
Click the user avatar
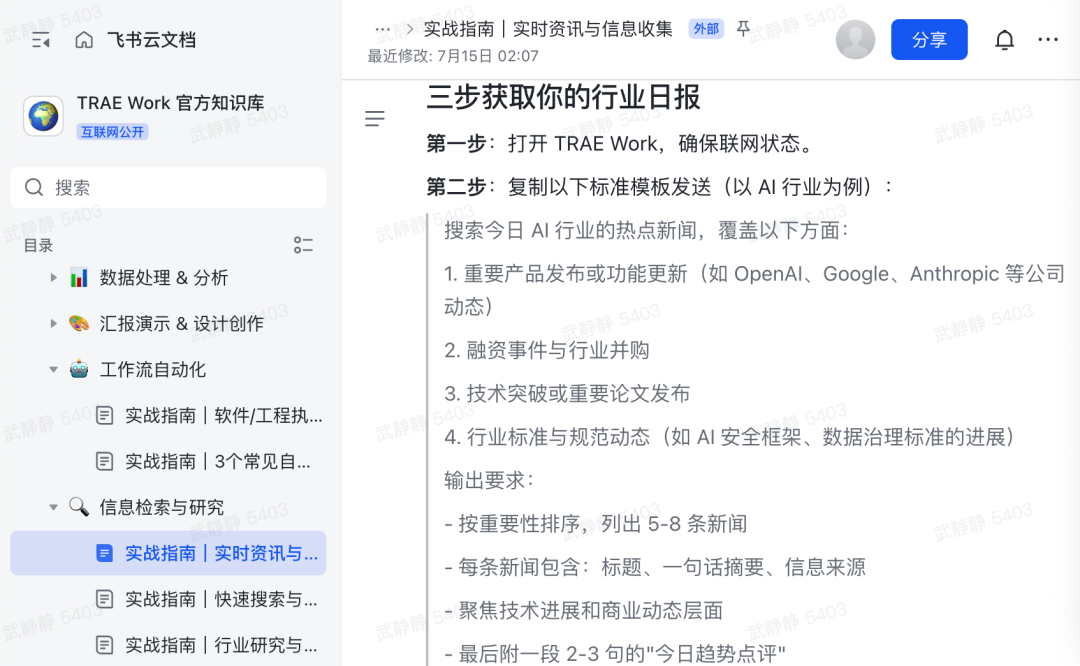[x=855, y=39]
